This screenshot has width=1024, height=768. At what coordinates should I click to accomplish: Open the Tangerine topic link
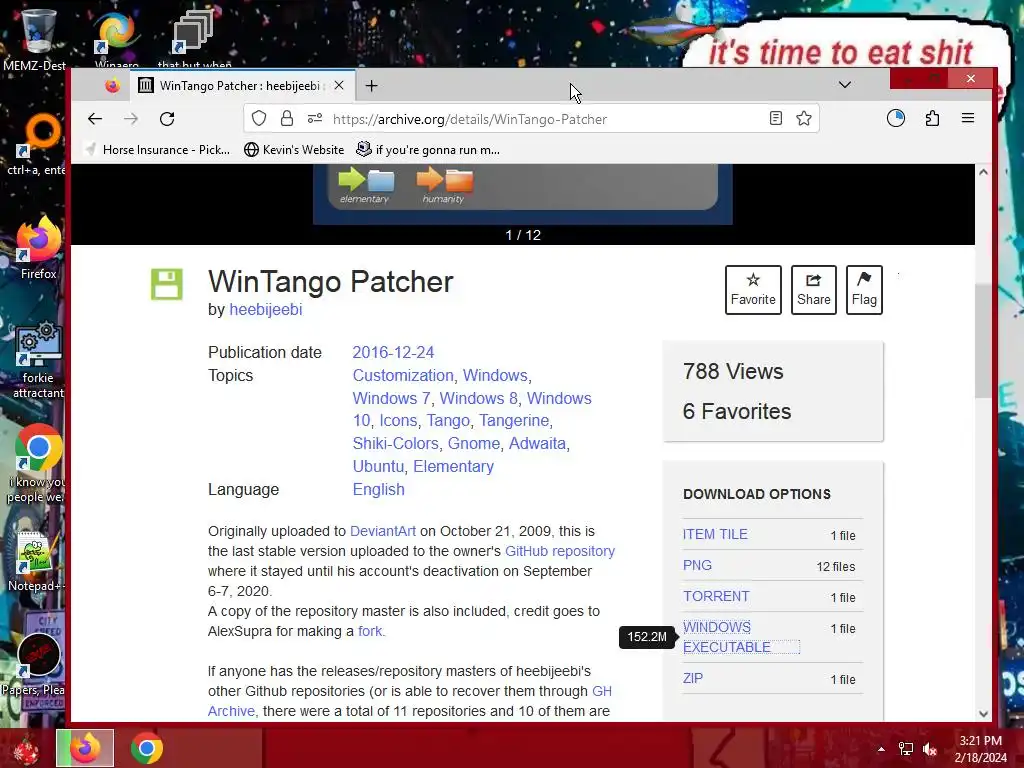(514, 421)
